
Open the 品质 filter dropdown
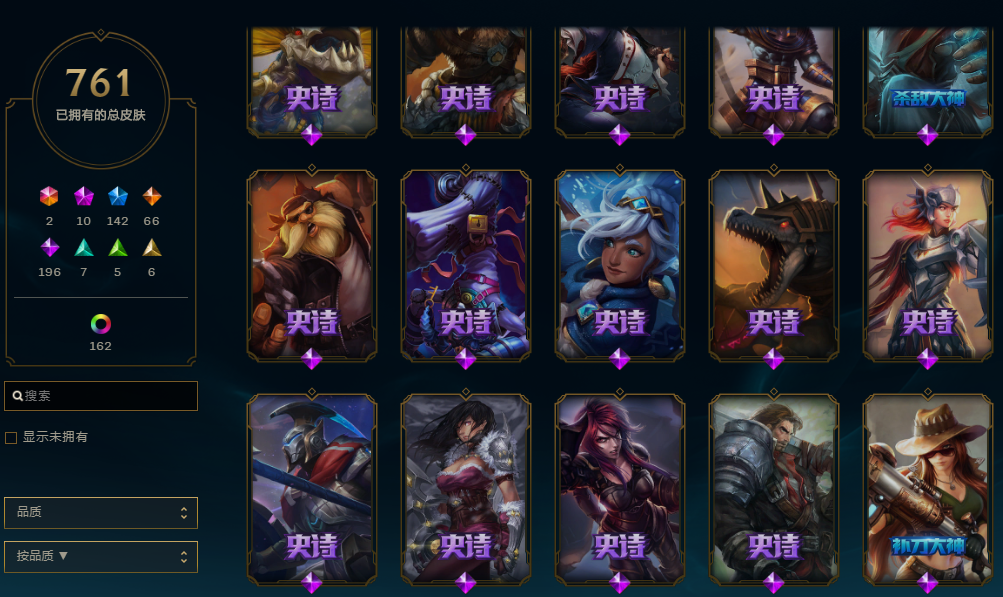[x=101, y=513]
